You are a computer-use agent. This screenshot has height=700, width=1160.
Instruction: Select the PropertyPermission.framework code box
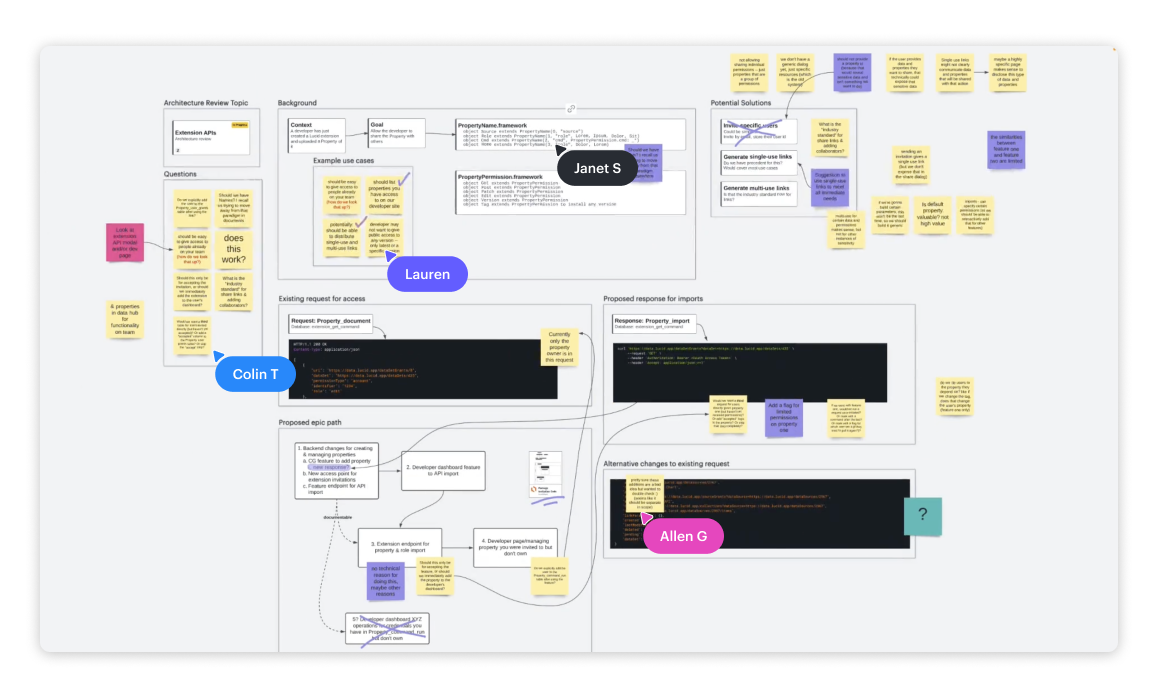570,190
